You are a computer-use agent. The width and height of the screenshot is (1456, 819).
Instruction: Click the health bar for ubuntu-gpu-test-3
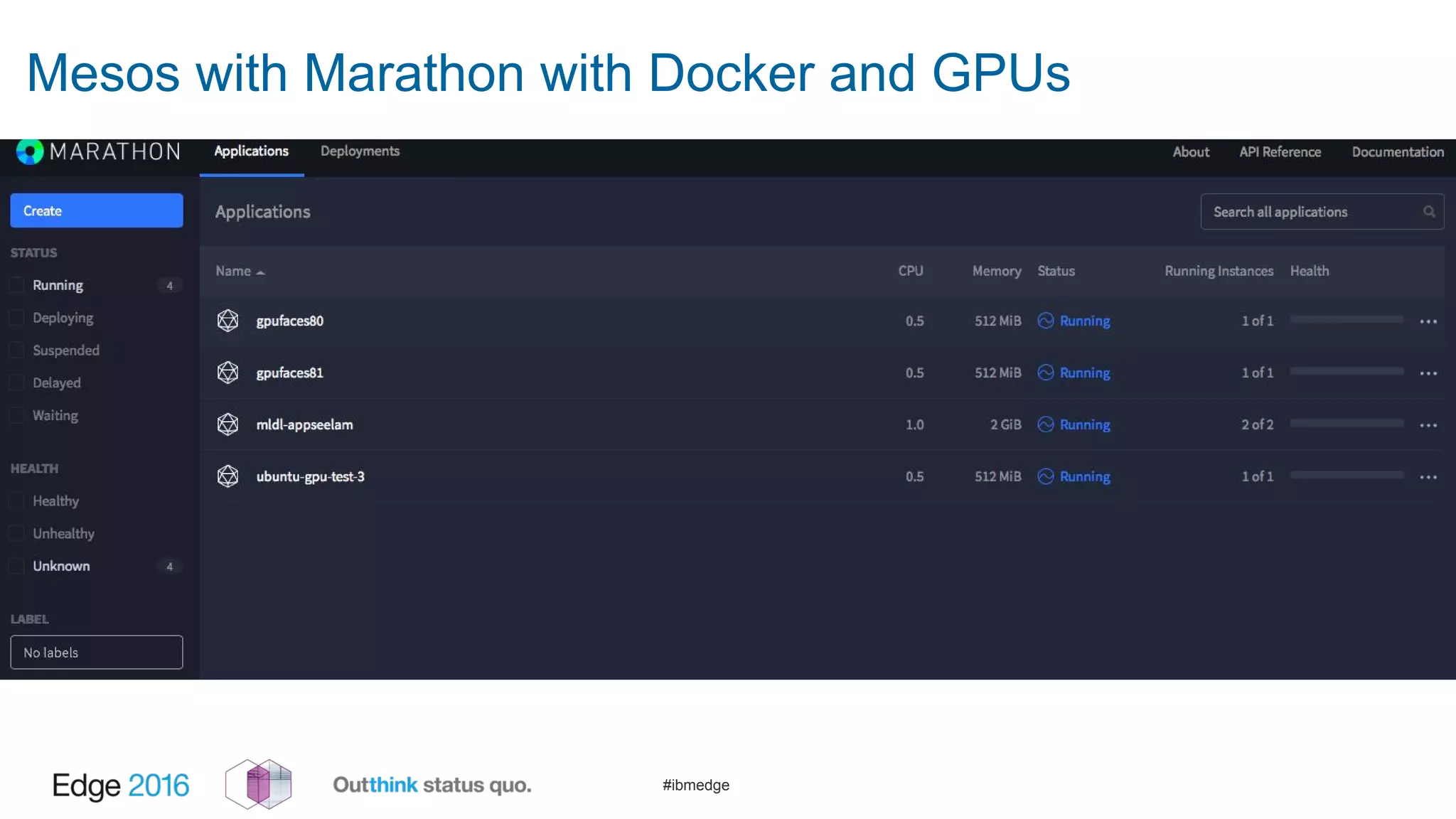(1347, 475)
